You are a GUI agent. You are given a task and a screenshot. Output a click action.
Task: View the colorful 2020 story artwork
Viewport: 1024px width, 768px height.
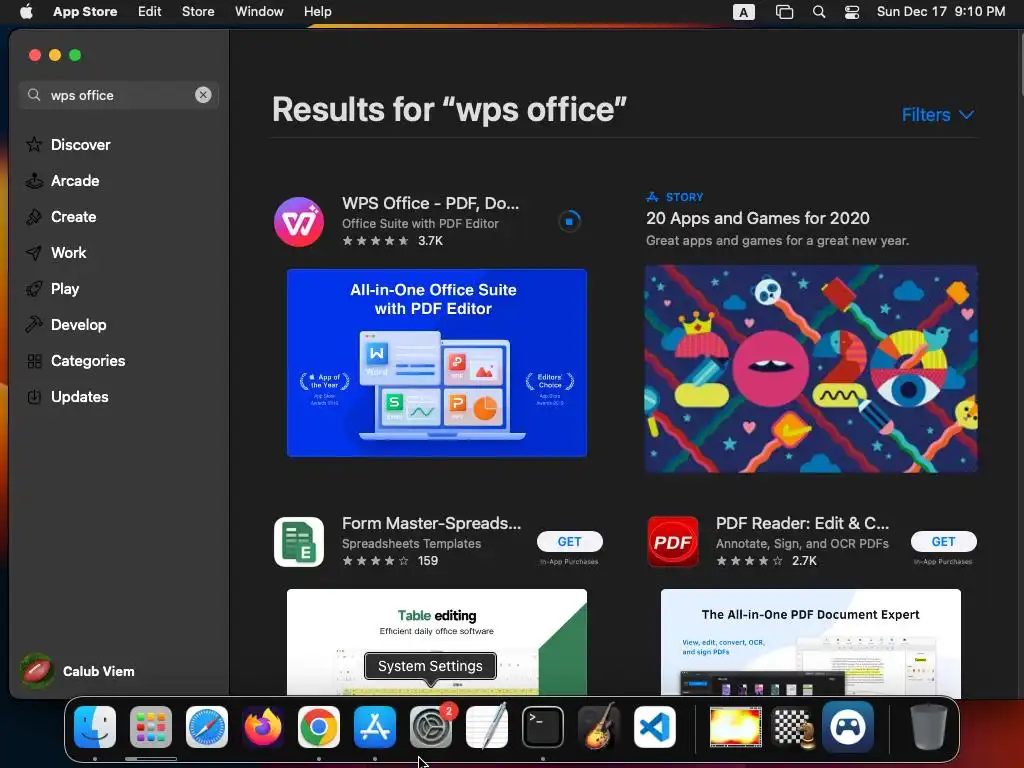tap(811, 369)
